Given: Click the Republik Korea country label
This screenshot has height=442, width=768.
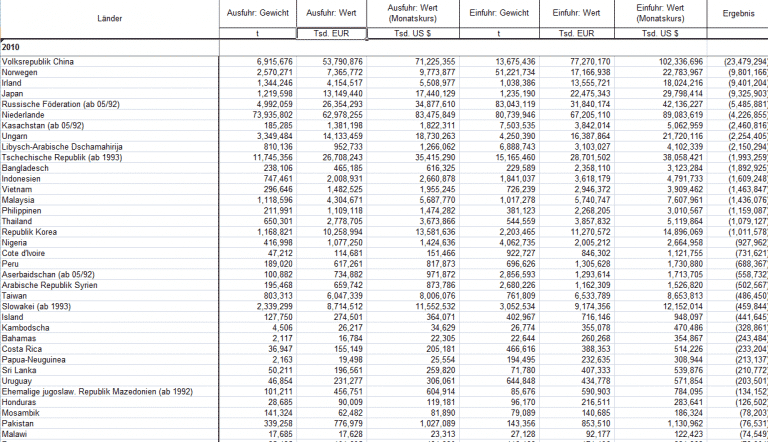Looking at the screenshot, I should click(x=31, y=232).
